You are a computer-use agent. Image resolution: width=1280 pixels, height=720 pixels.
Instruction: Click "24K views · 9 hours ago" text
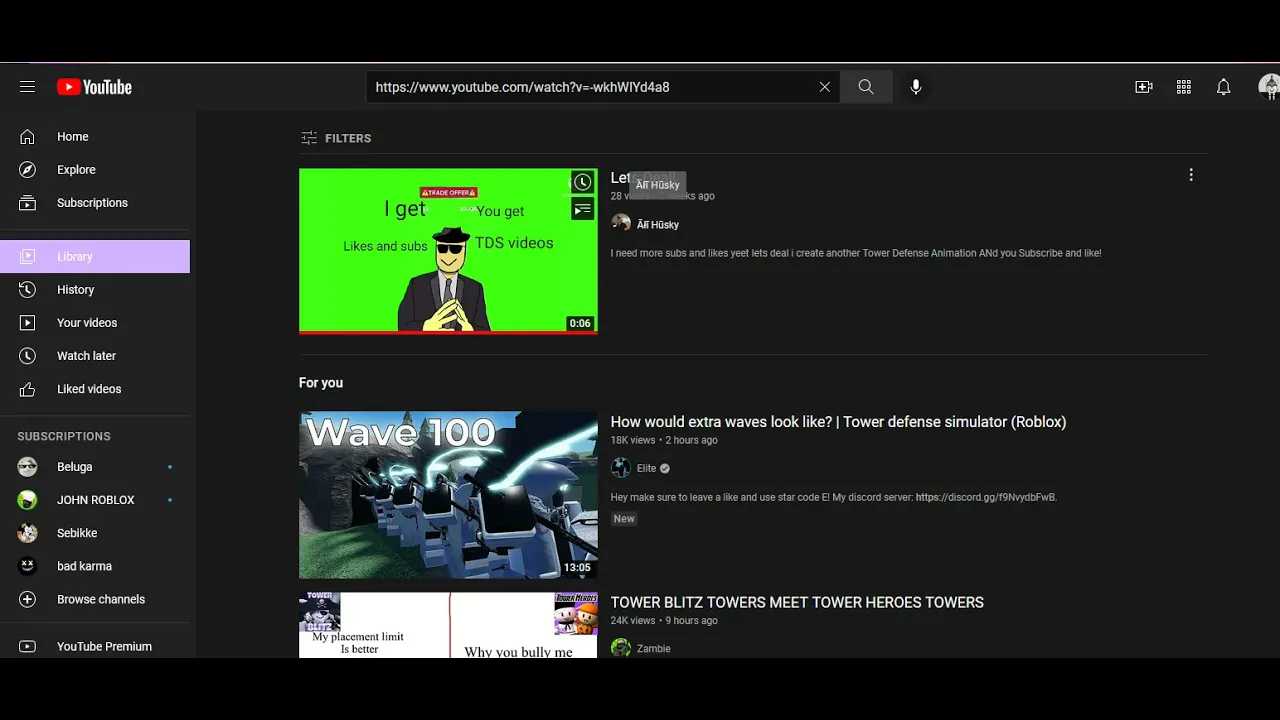664,621
